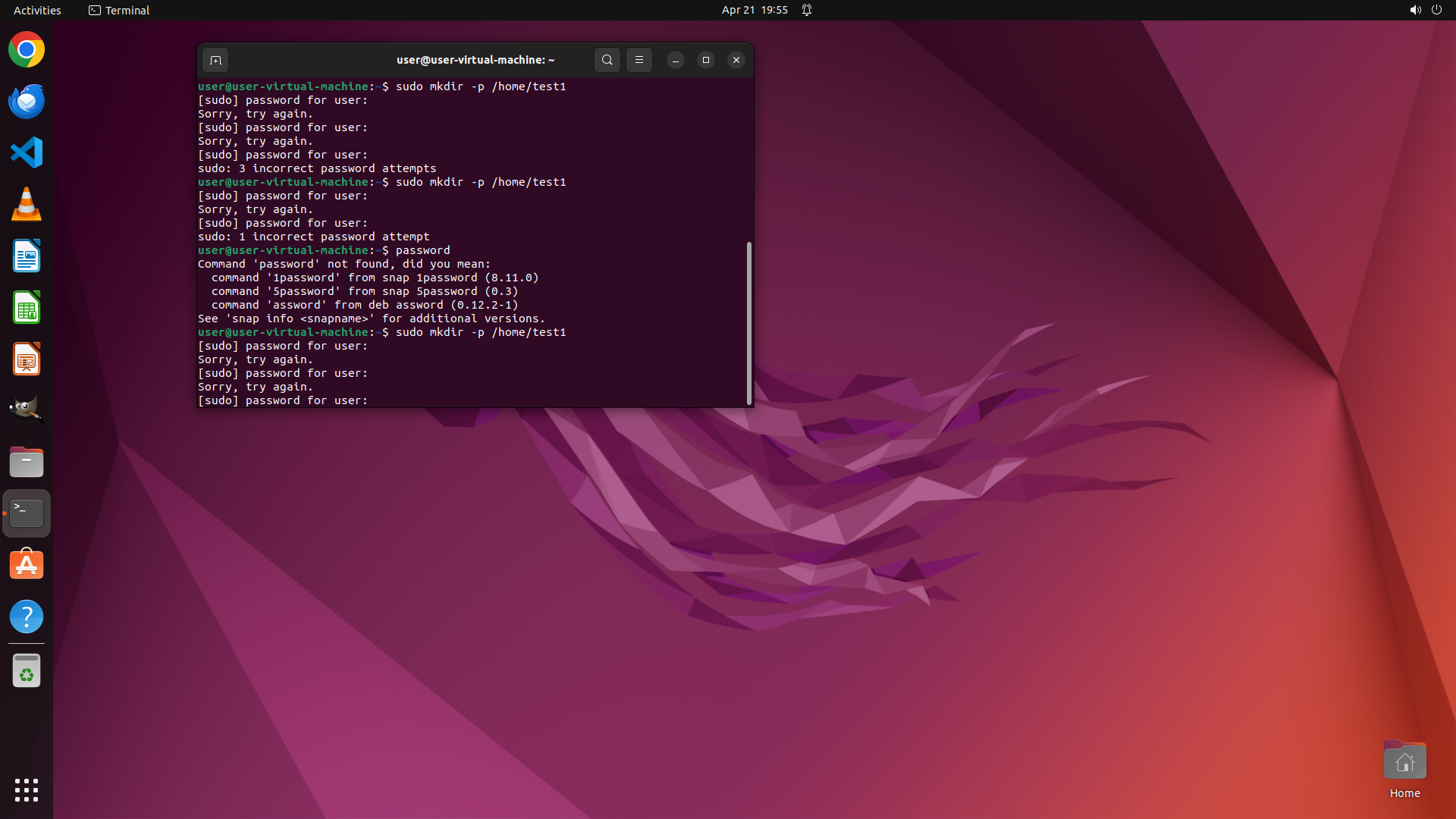Open the Help application

tap(27, 617)
